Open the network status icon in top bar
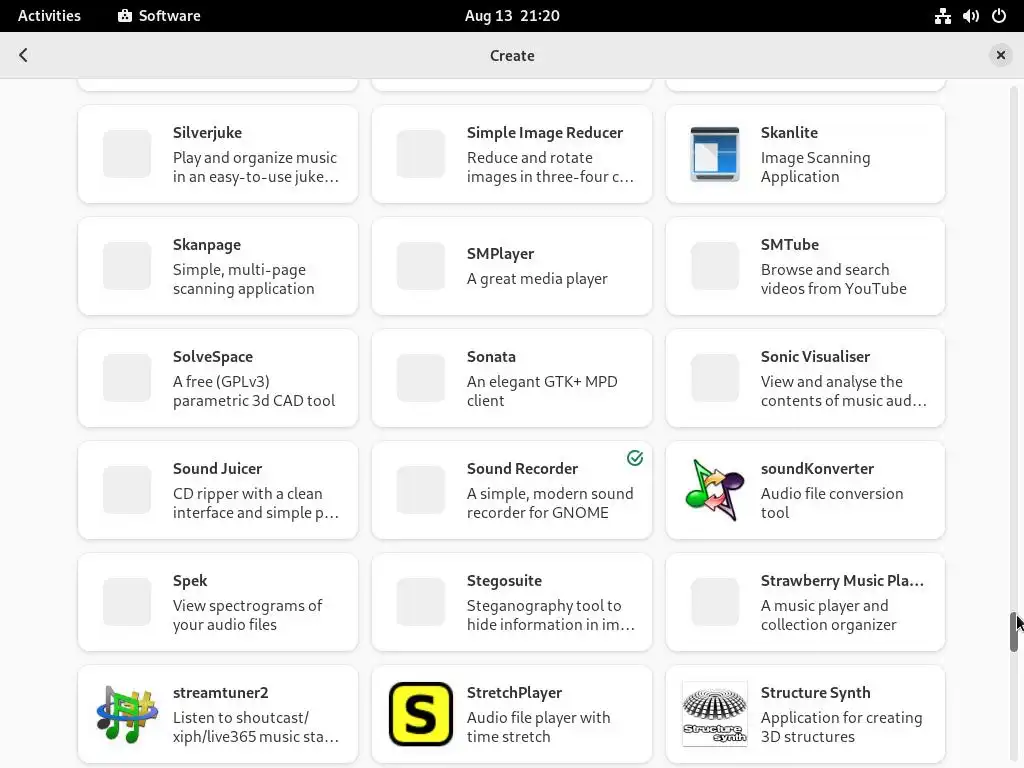 pyautogui.click(x=942, y=16)
